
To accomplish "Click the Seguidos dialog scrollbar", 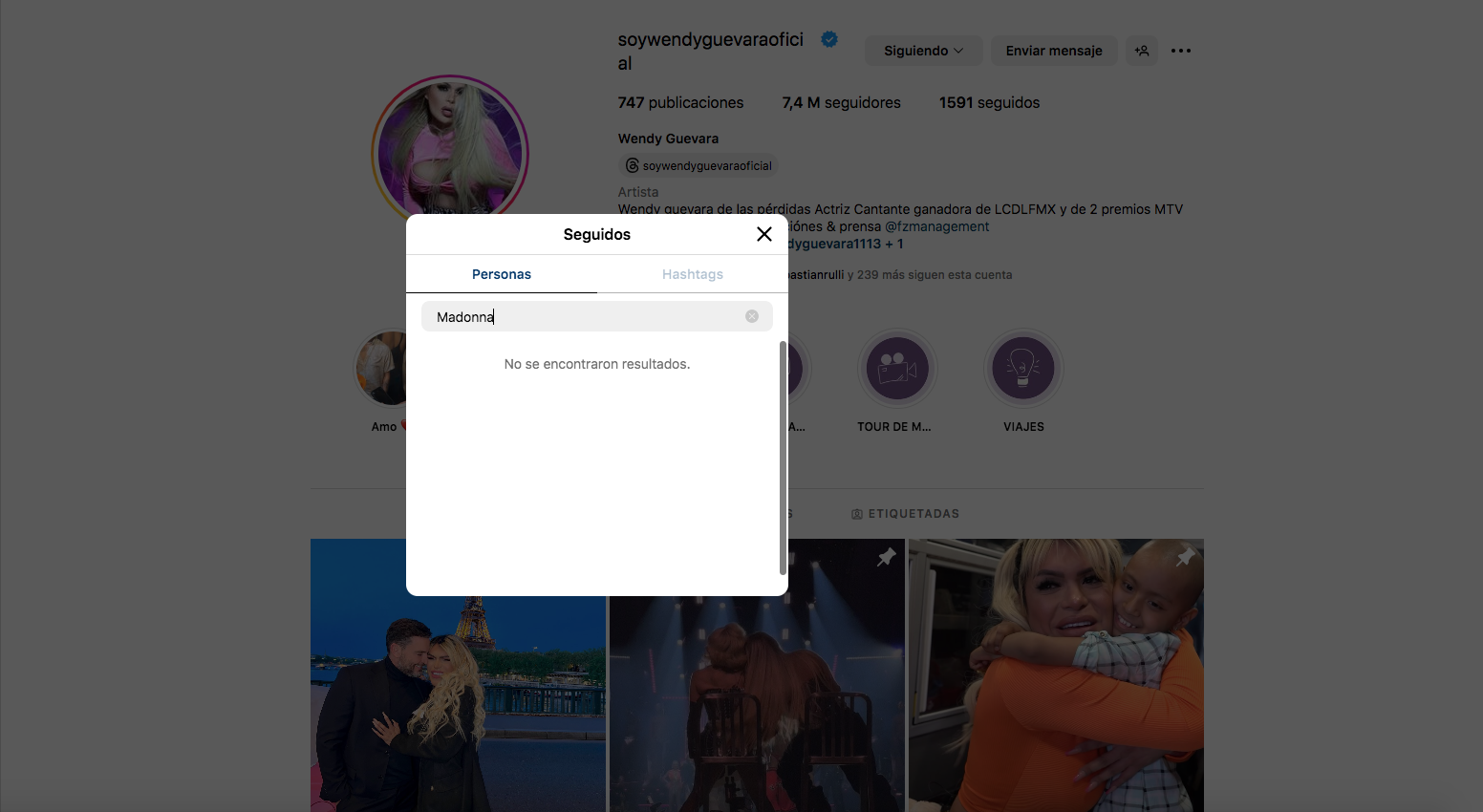I will pos(784,458).
